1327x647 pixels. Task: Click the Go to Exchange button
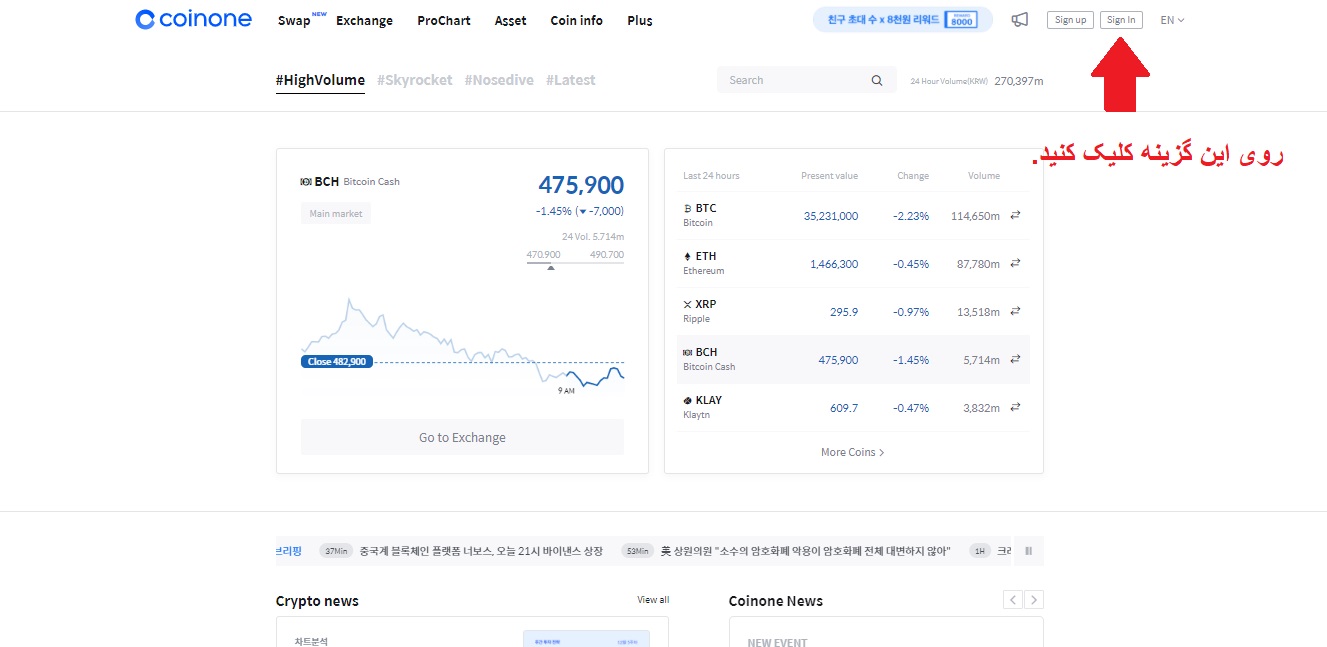pos(462,437)
